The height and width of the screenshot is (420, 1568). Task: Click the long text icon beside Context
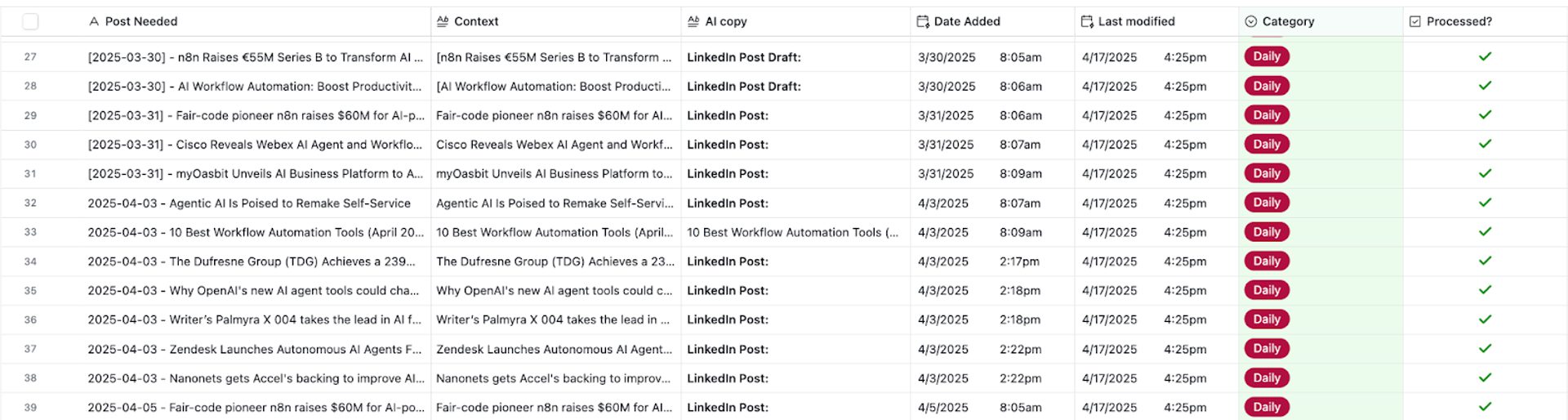click(x=443, y=22)
